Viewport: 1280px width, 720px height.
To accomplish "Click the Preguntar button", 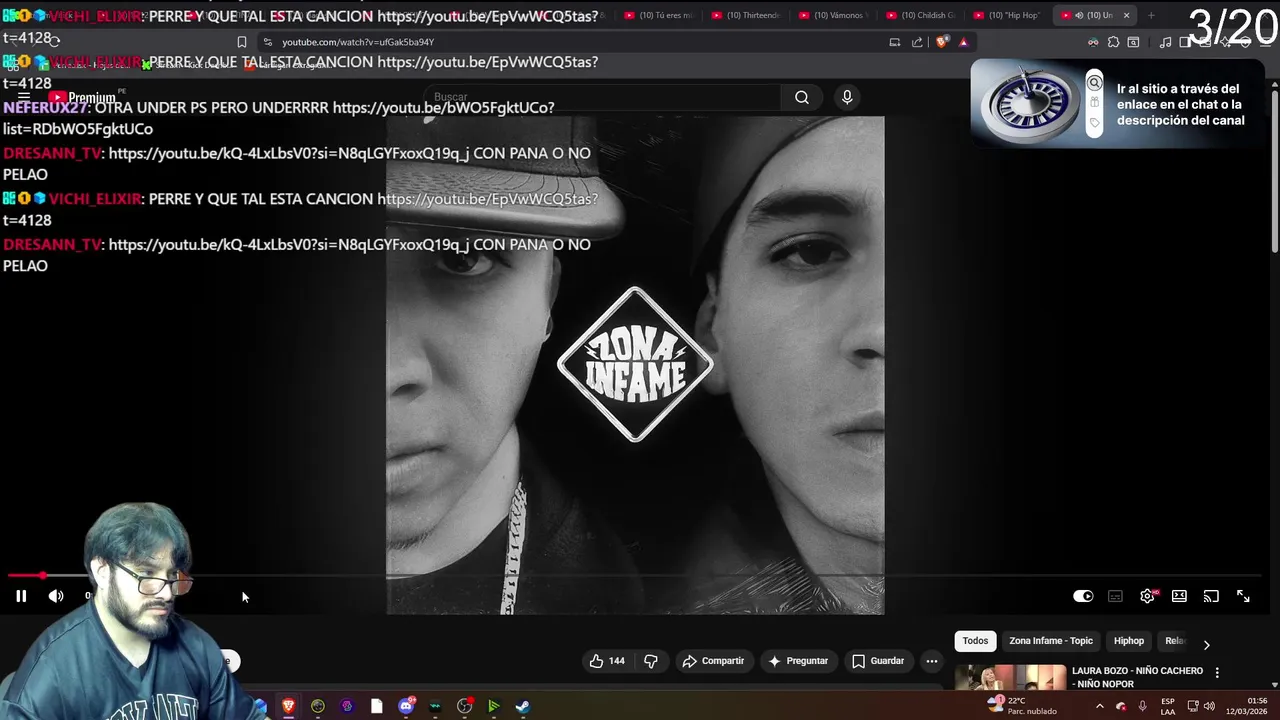I will tap(798, 661).
